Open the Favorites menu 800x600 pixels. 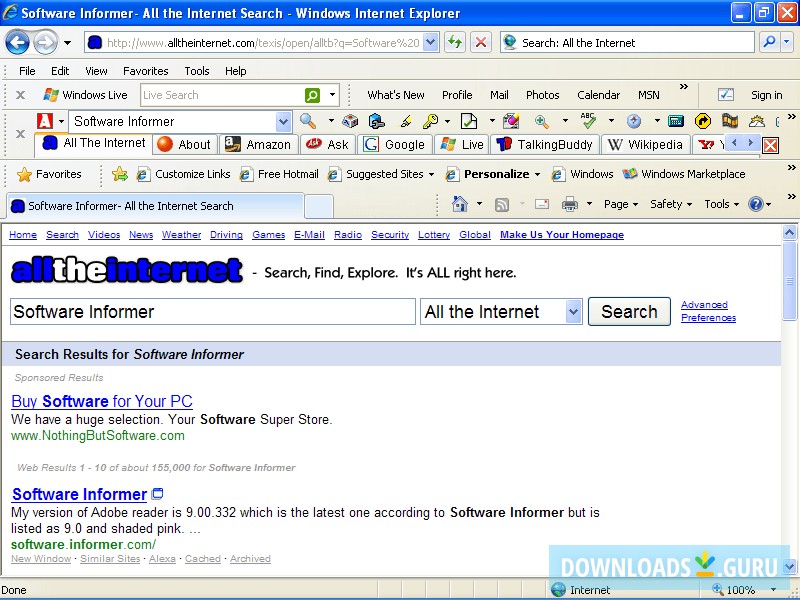(x=145, y=71)
